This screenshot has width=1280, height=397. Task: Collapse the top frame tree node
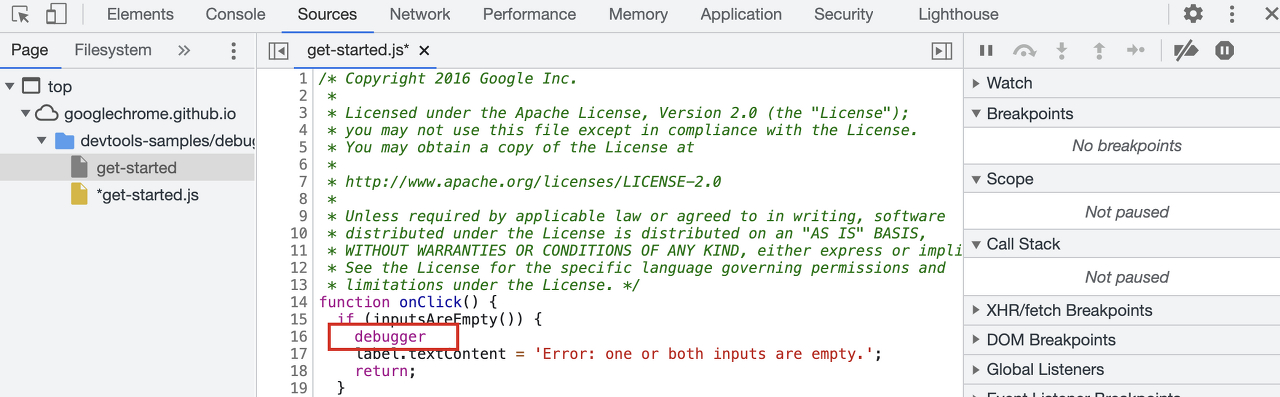(10, 87)
